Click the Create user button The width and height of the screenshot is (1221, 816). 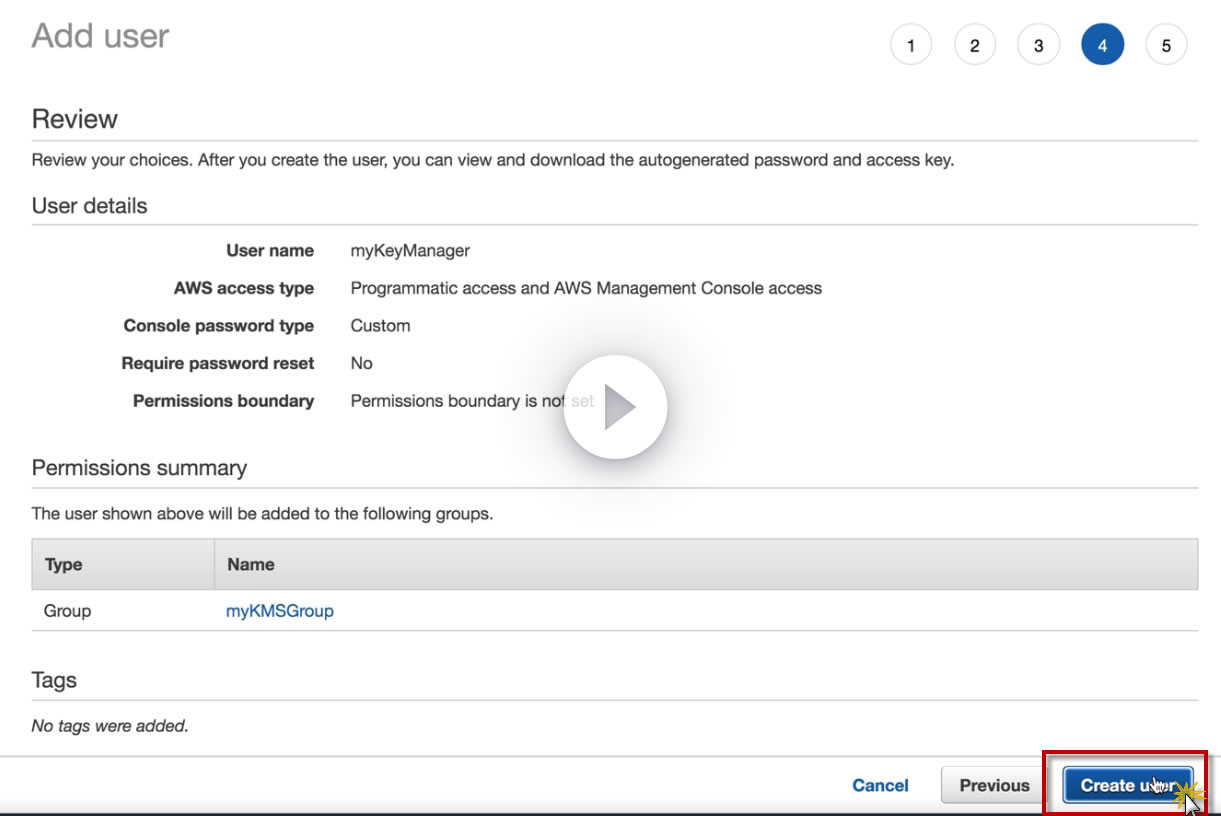click(1127, 785)
